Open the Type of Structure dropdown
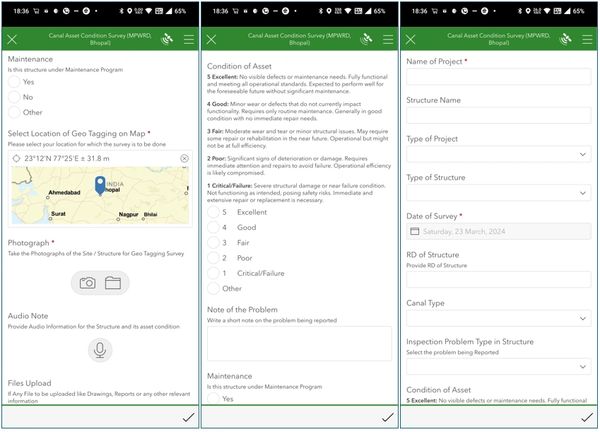The width and height of the screenshot is (600, 432). [x=498, y=193]
